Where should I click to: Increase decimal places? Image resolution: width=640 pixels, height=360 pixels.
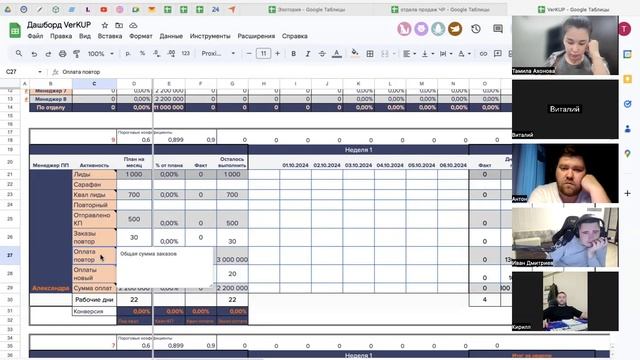point(171,53)
